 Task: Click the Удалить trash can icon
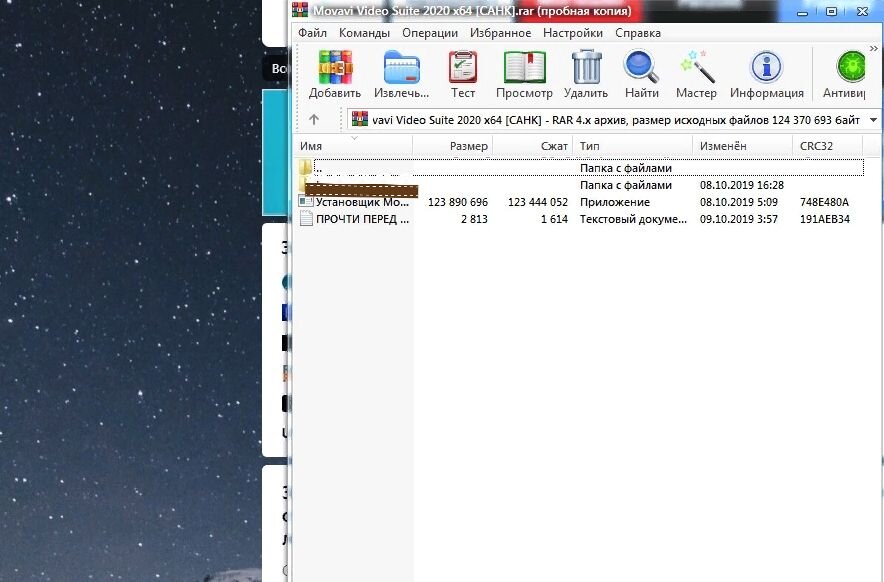(586, 67)
